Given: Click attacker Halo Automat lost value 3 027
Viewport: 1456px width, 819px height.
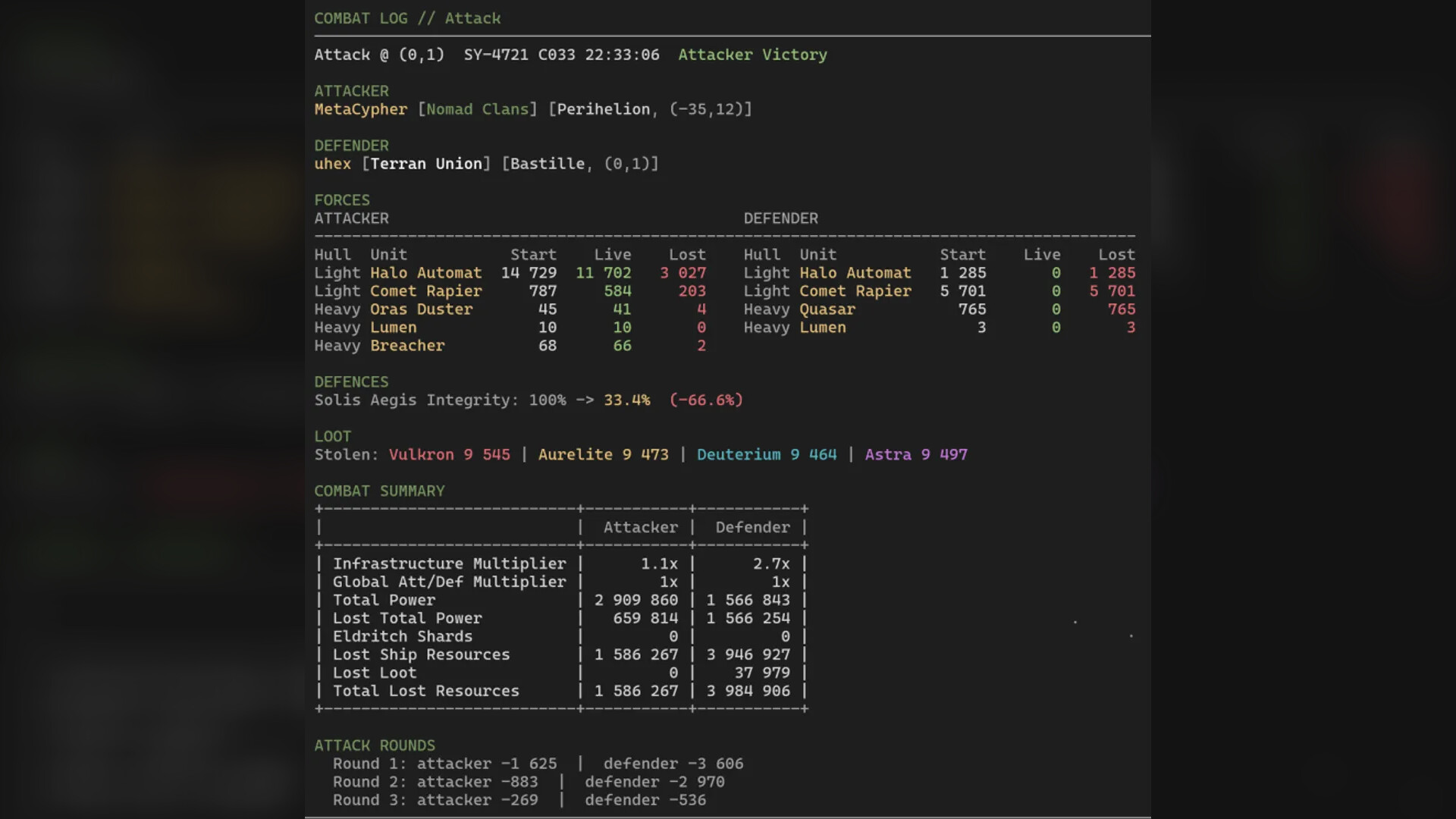Looking at the screenshot, I should (x=682, y=273).
